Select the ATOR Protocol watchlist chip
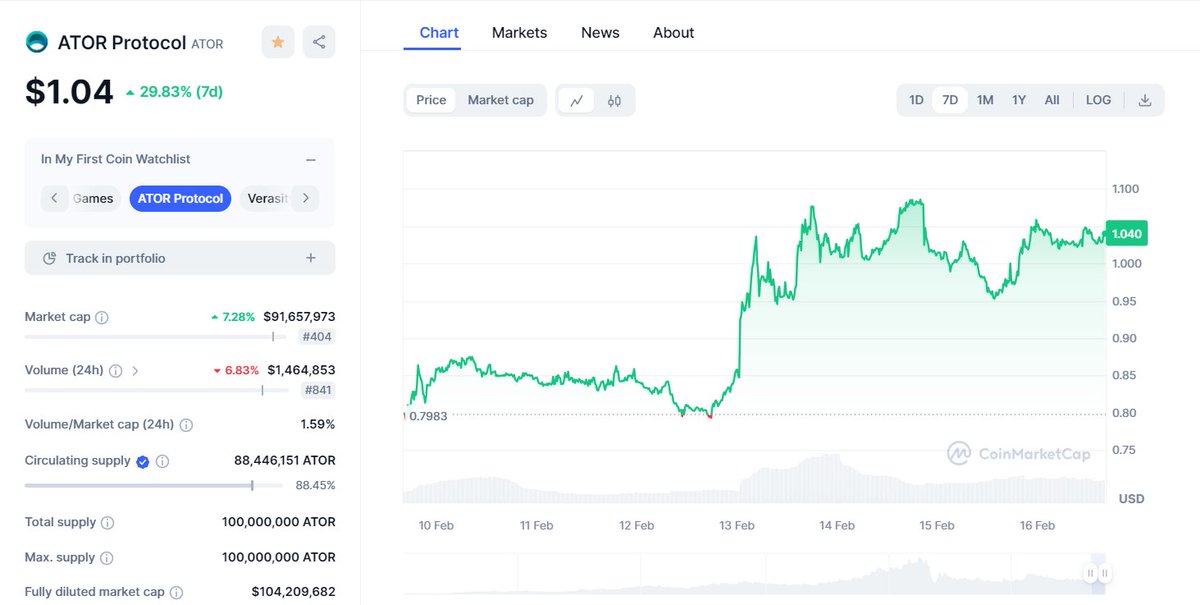This screenshot has height=605, width=1200. coord(180,198)
